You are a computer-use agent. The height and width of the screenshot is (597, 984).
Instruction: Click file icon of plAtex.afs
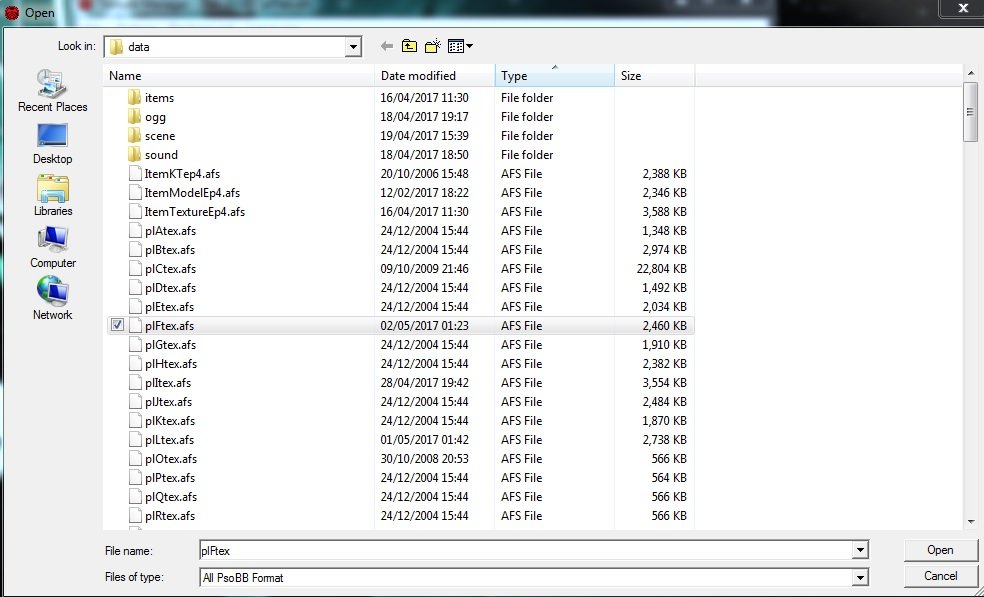pos(135,230)
